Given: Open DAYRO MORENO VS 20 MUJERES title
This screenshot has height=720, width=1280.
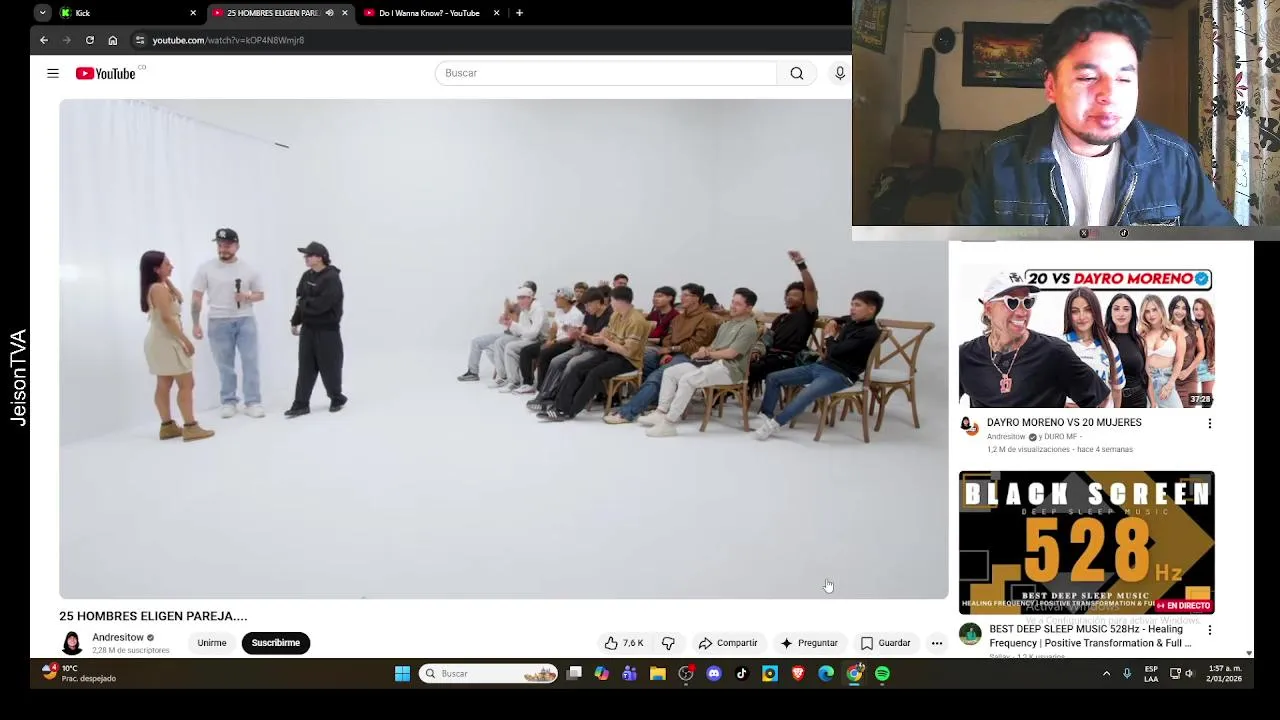Looking at the screenshot, I should point(1064,422).
